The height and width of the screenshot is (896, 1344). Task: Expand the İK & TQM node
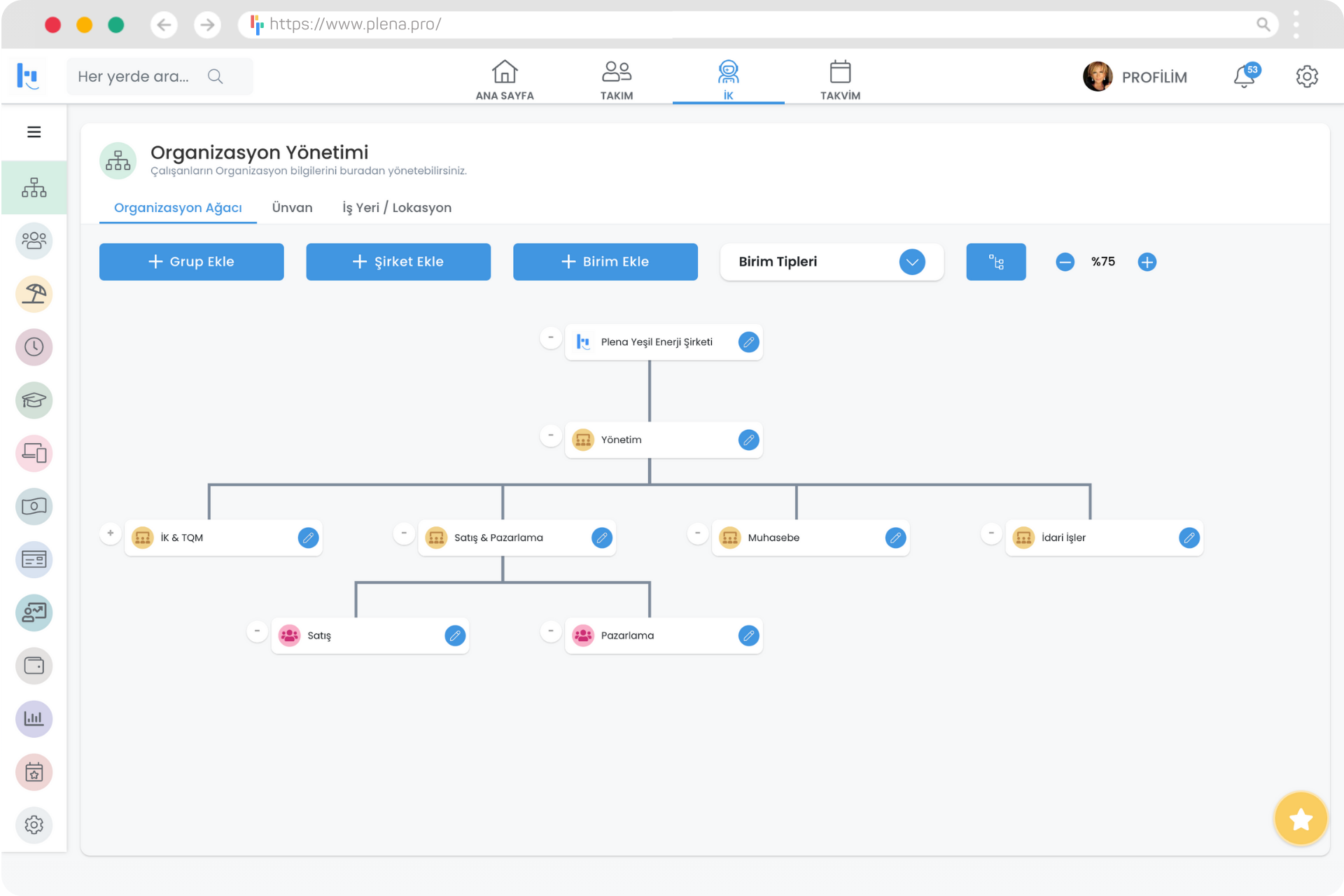tap(110, 533)
